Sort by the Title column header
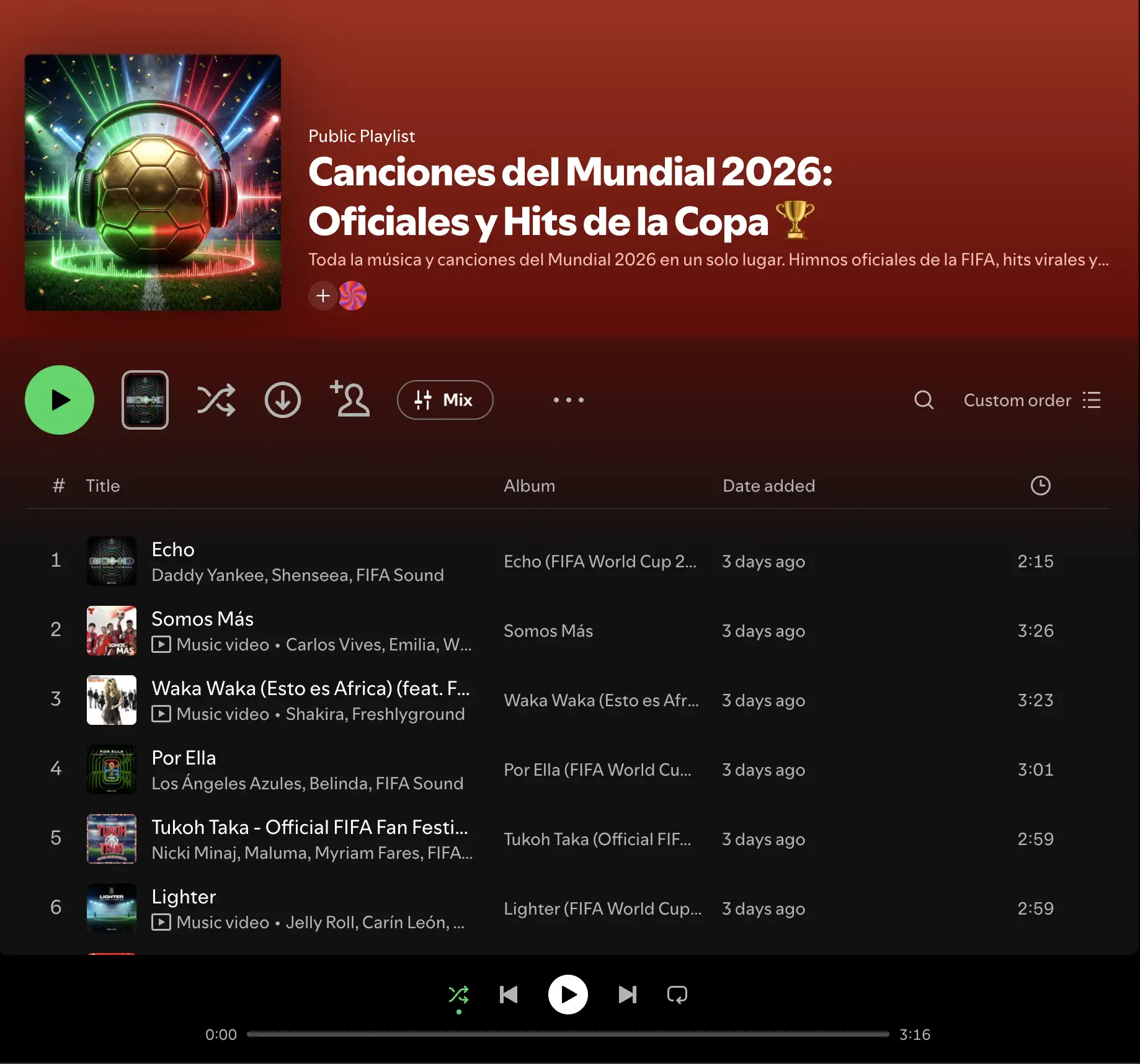 (103, 485)
